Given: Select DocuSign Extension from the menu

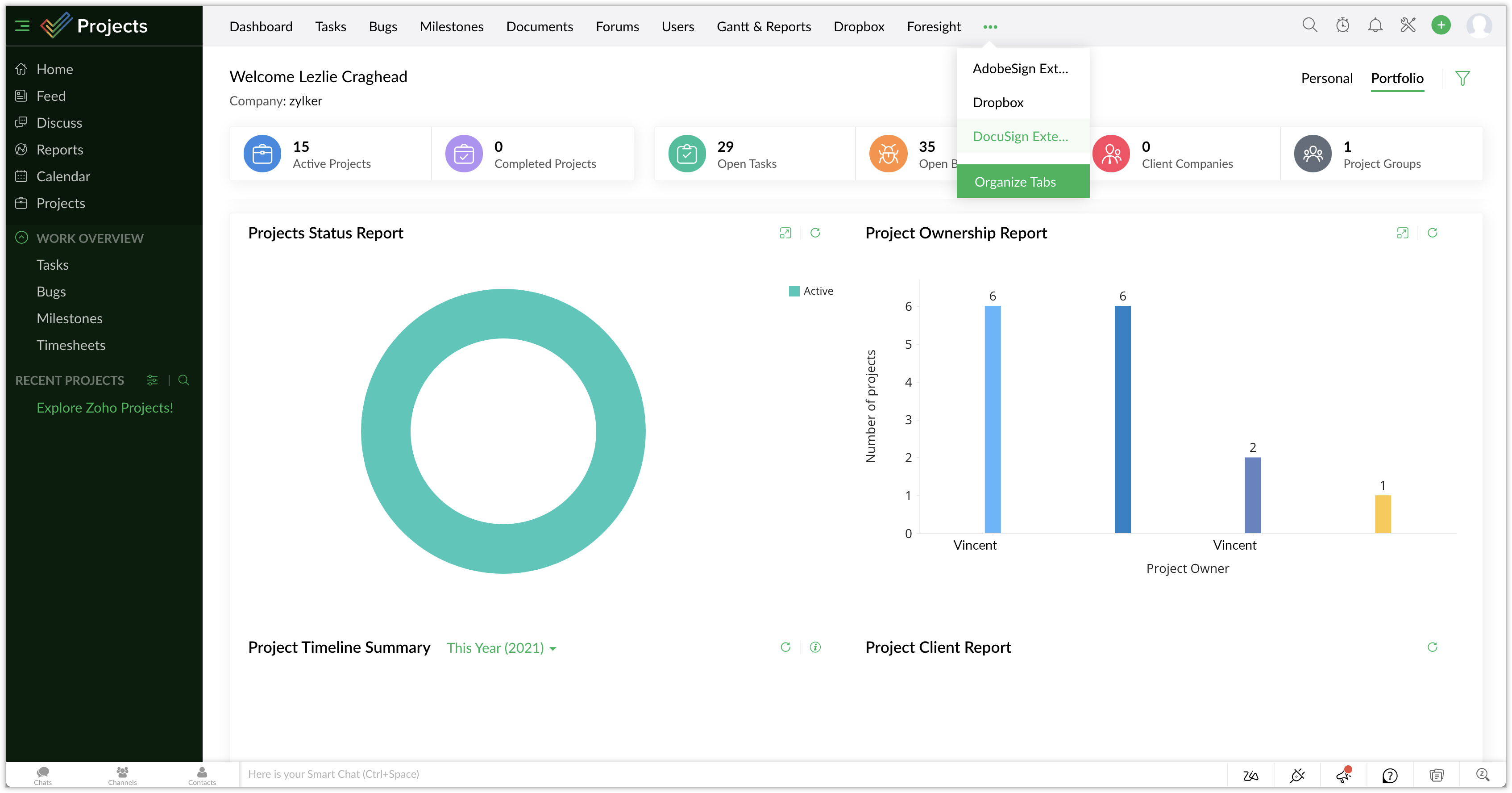Looking at the screenshot, I should 1020,136.
